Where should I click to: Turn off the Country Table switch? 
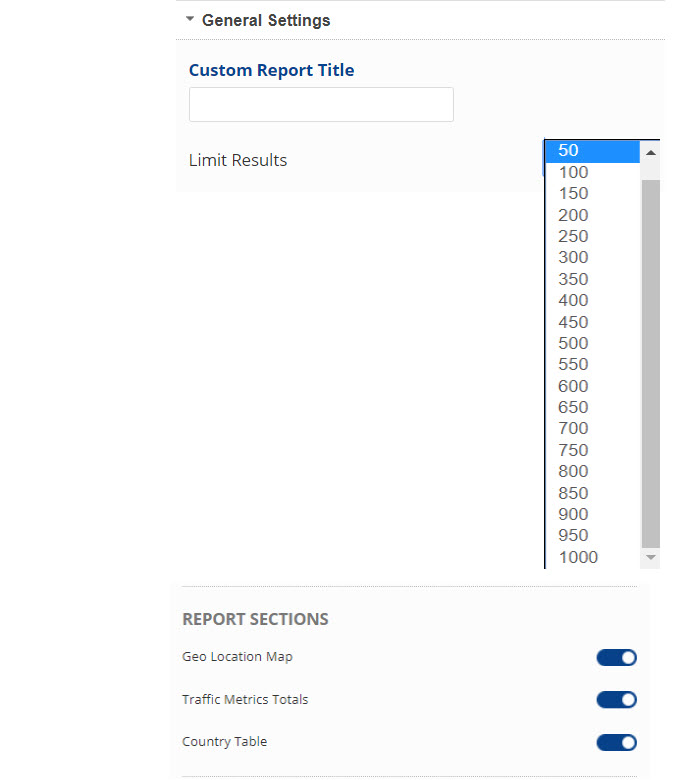click(x=616, y=742)
